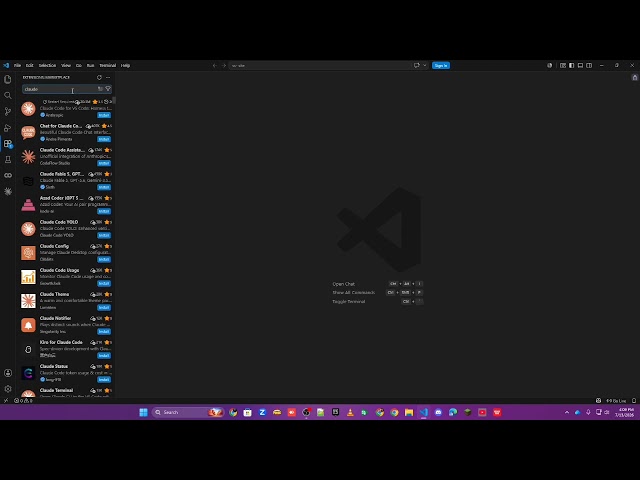Navigate forward with the right arrow
Image resolution: width=640 pixels, height=480 pixels.
224,65
